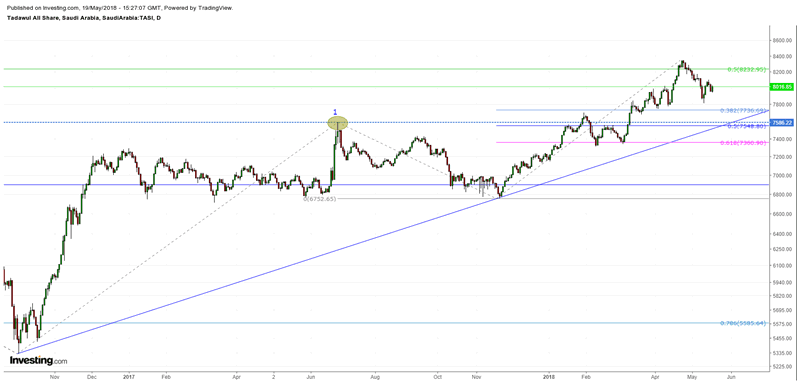Click the Dec label on the time axis

tap(92, 377)
